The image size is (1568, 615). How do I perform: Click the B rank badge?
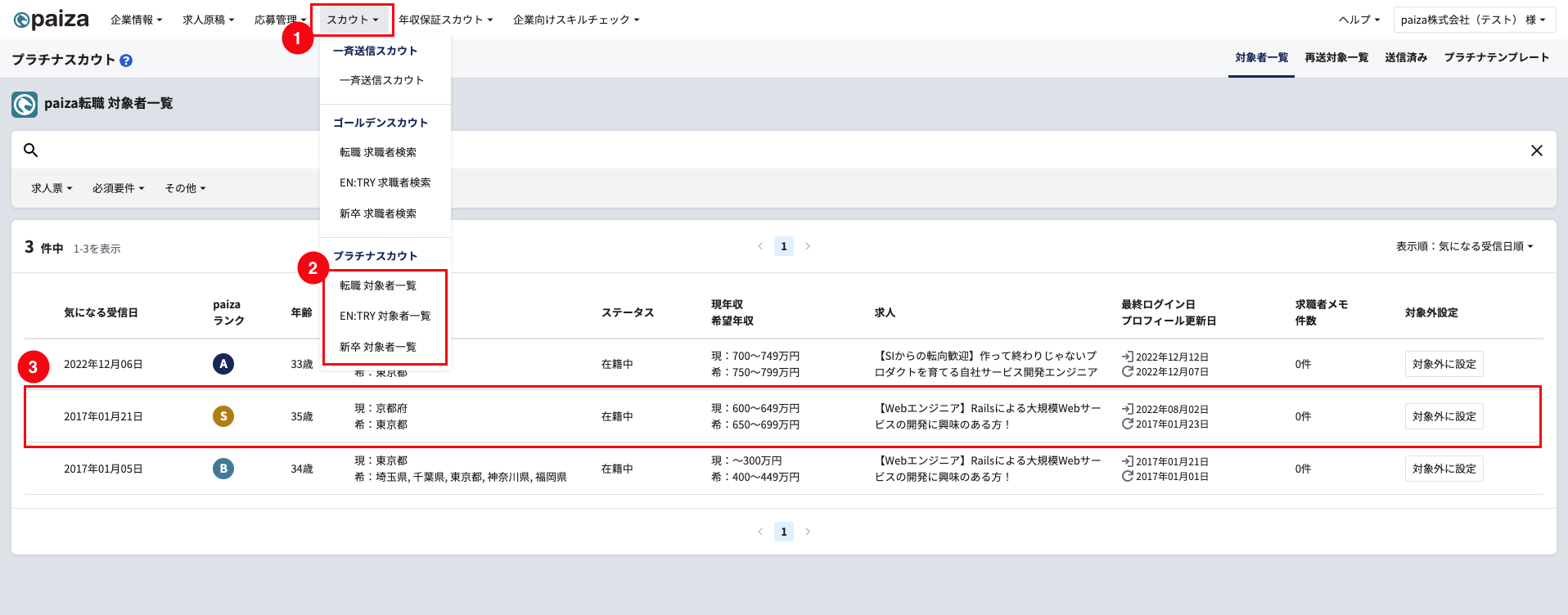(x=223, y=469)
